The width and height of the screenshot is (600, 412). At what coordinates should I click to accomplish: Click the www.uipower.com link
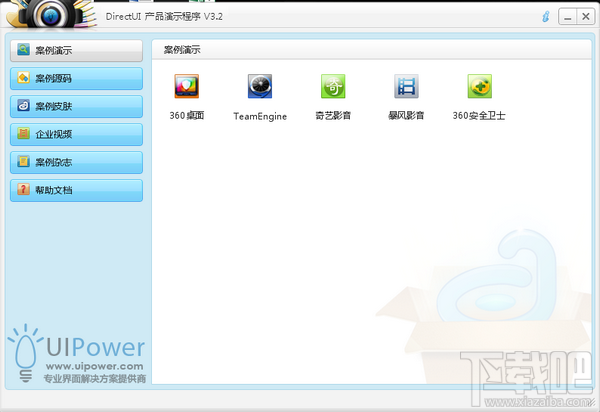point(95,367)
